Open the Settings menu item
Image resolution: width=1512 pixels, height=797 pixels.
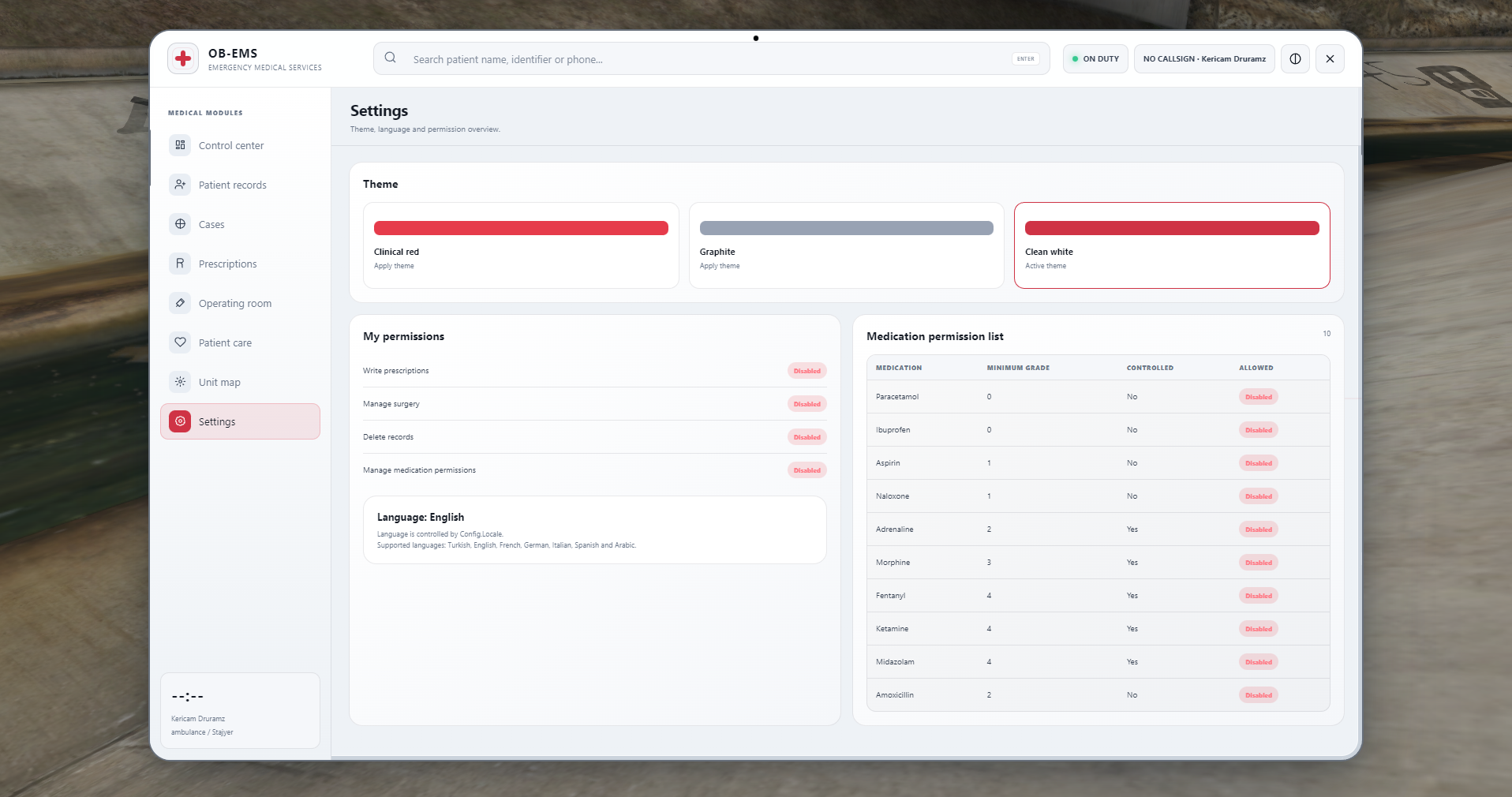point(240,421)
